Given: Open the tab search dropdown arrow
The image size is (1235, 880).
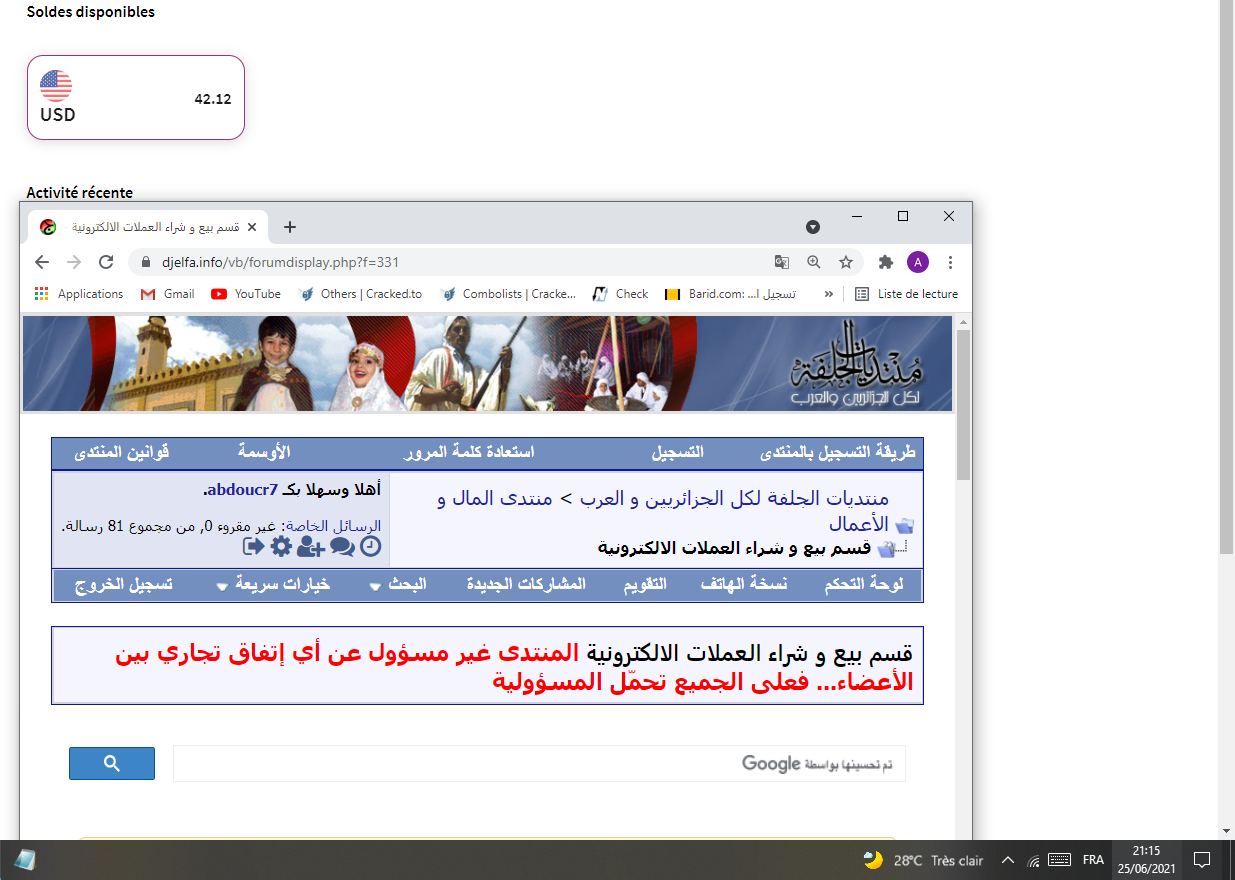Looking at the screenshot, I should coord(813,227).
